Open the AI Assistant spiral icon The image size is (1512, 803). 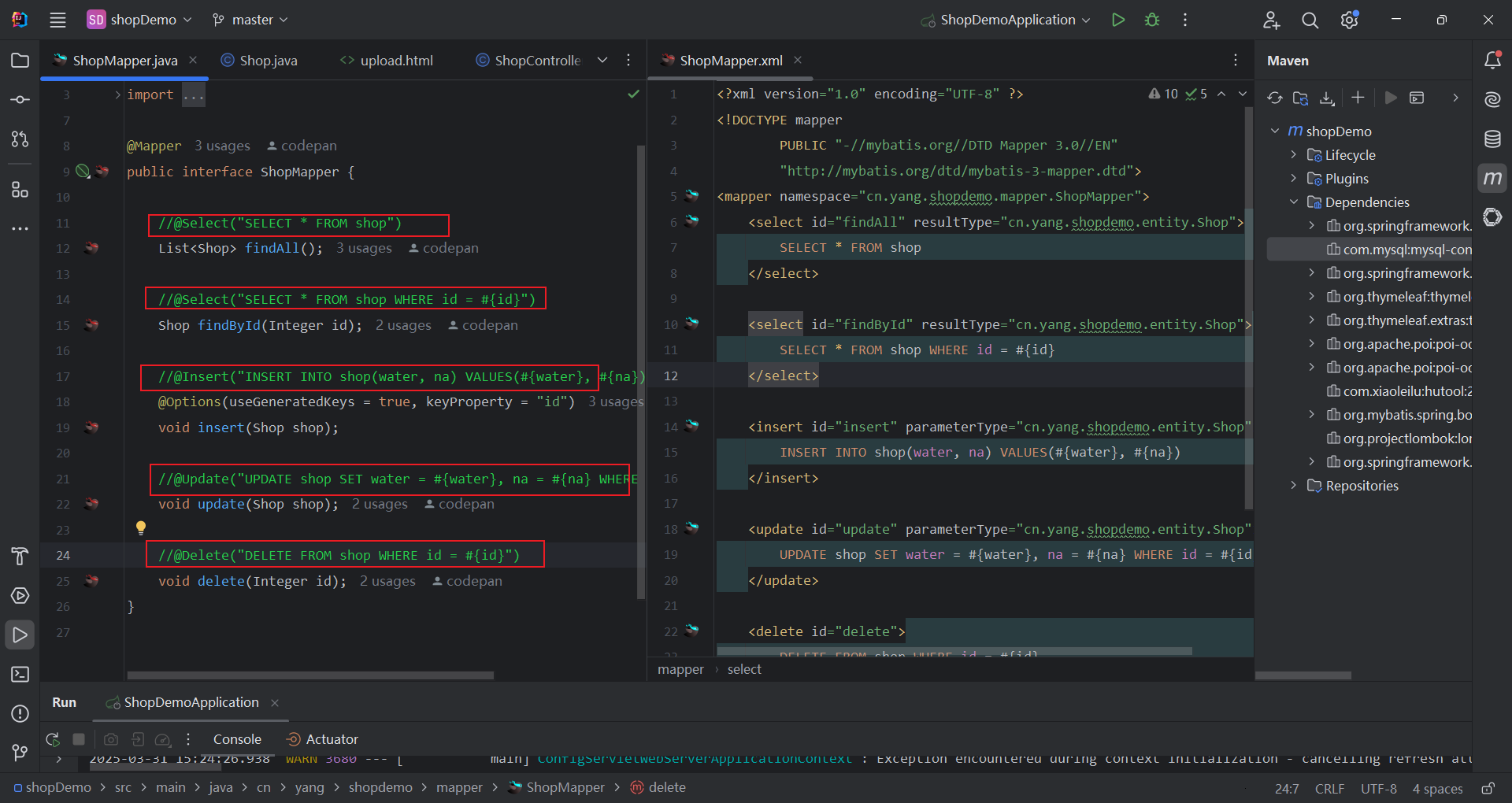point(1492,100)
